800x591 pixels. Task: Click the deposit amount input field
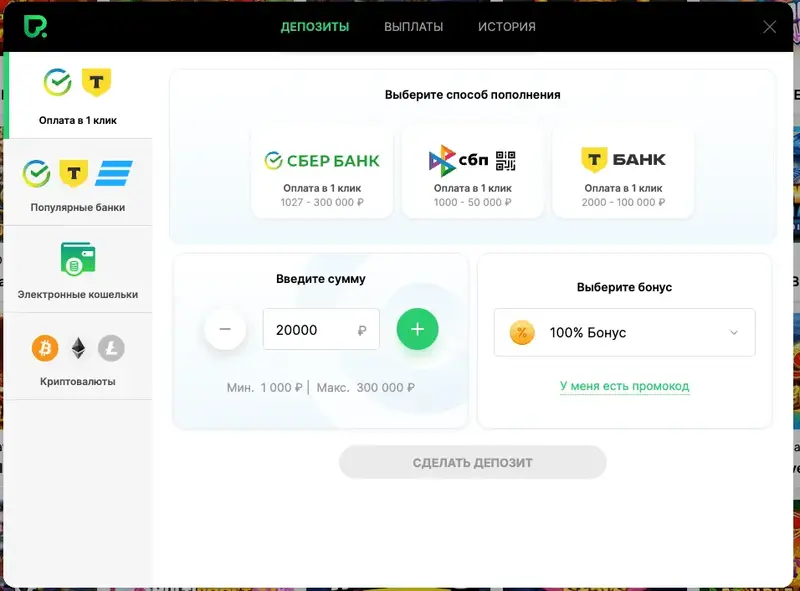(312, 330)
